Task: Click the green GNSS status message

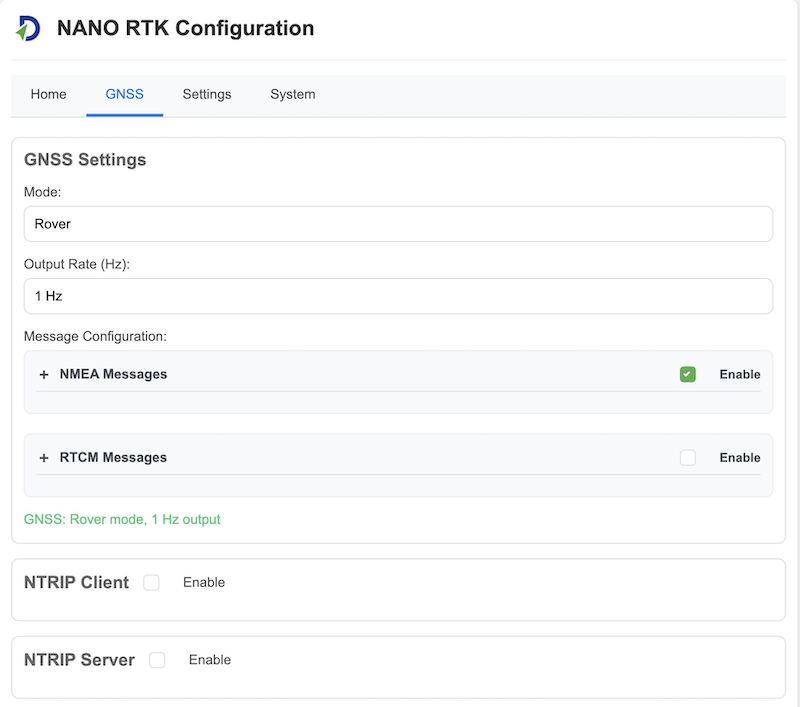Action: 122,519
